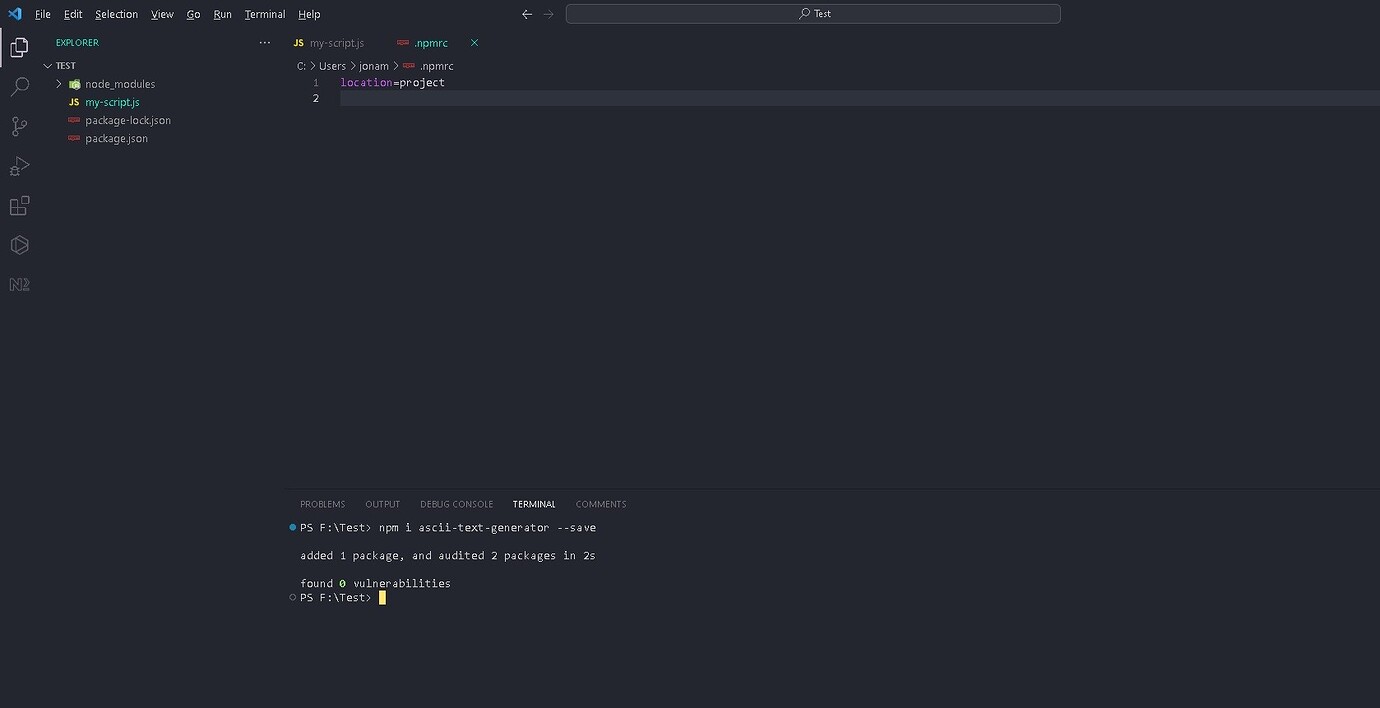Open the Terminal menu
This screenshot has height=708, width=1380.
[264, 14]
